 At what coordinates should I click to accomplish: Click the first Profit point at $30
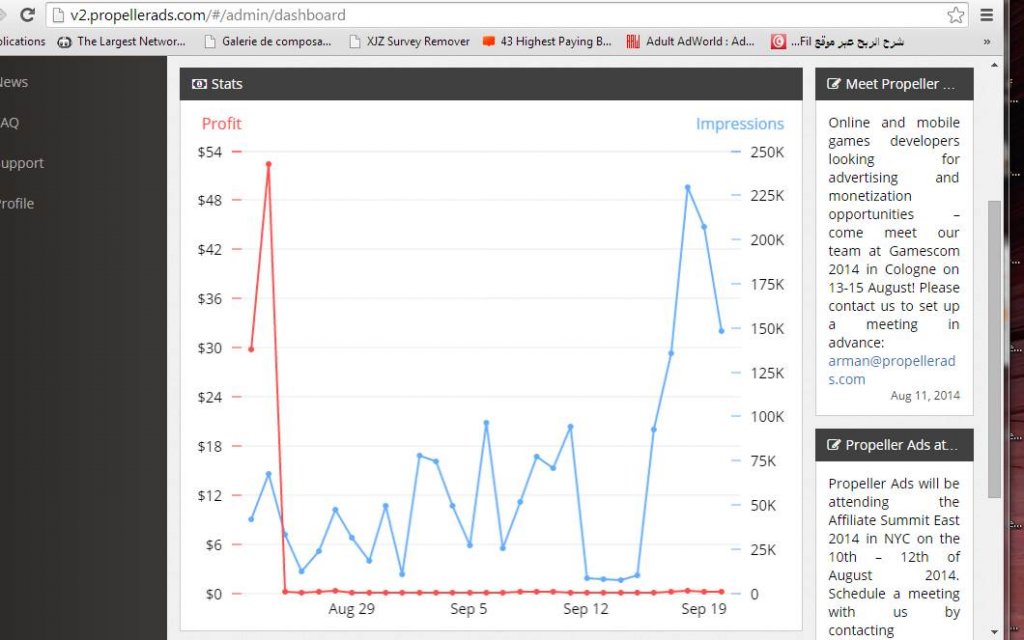pyautogui.click(x=251, y=349)
